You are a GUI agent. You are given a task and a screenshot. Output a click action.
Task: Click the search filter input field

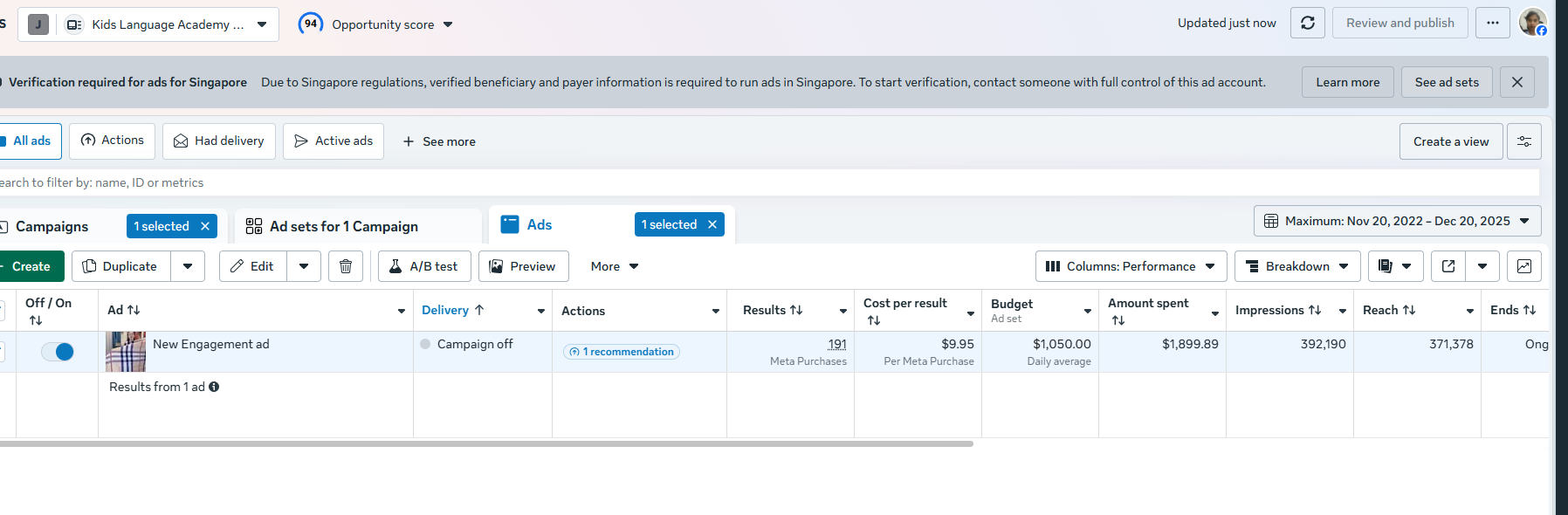click(x=768, y=182)
